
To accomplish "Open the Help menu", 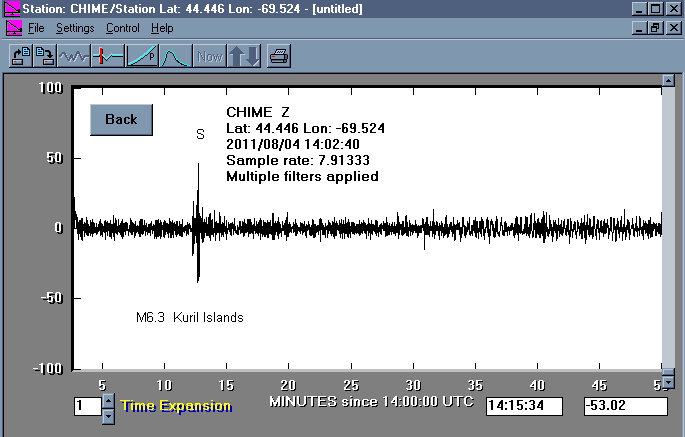I will click(x=162, y=28).
